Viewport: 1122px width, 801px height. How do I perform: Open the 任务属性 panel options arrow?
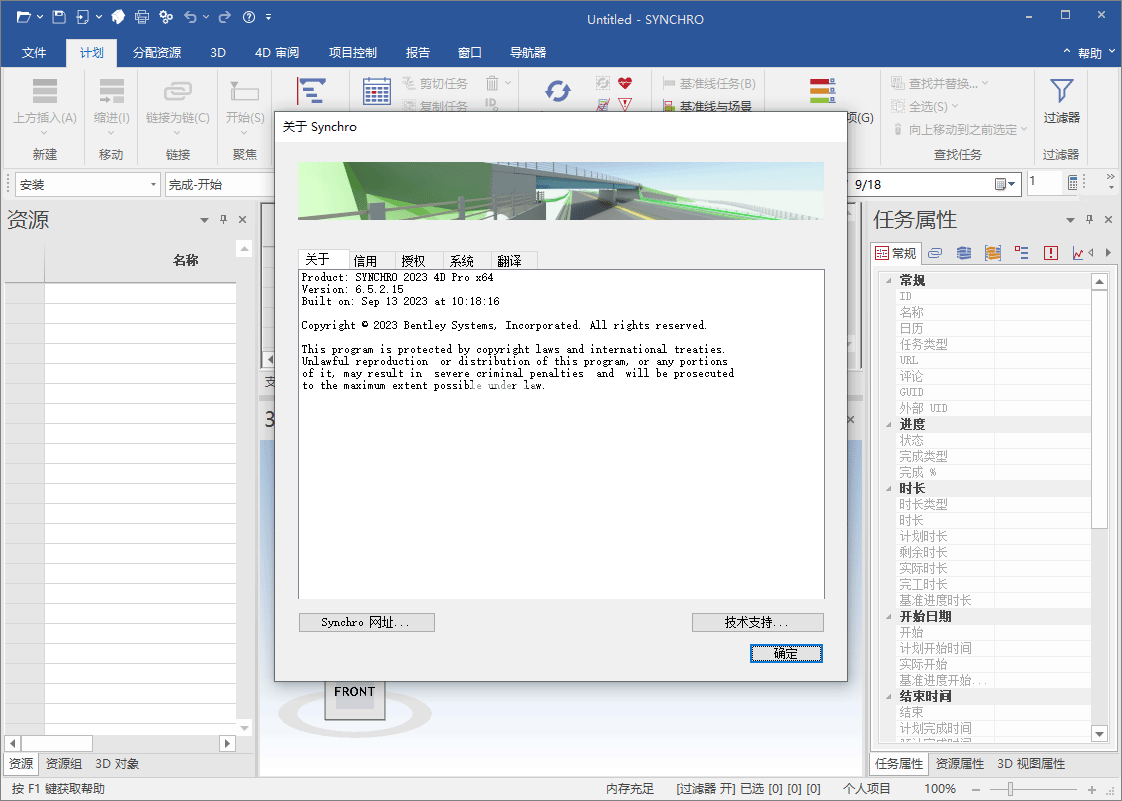tap(1070, 220)
